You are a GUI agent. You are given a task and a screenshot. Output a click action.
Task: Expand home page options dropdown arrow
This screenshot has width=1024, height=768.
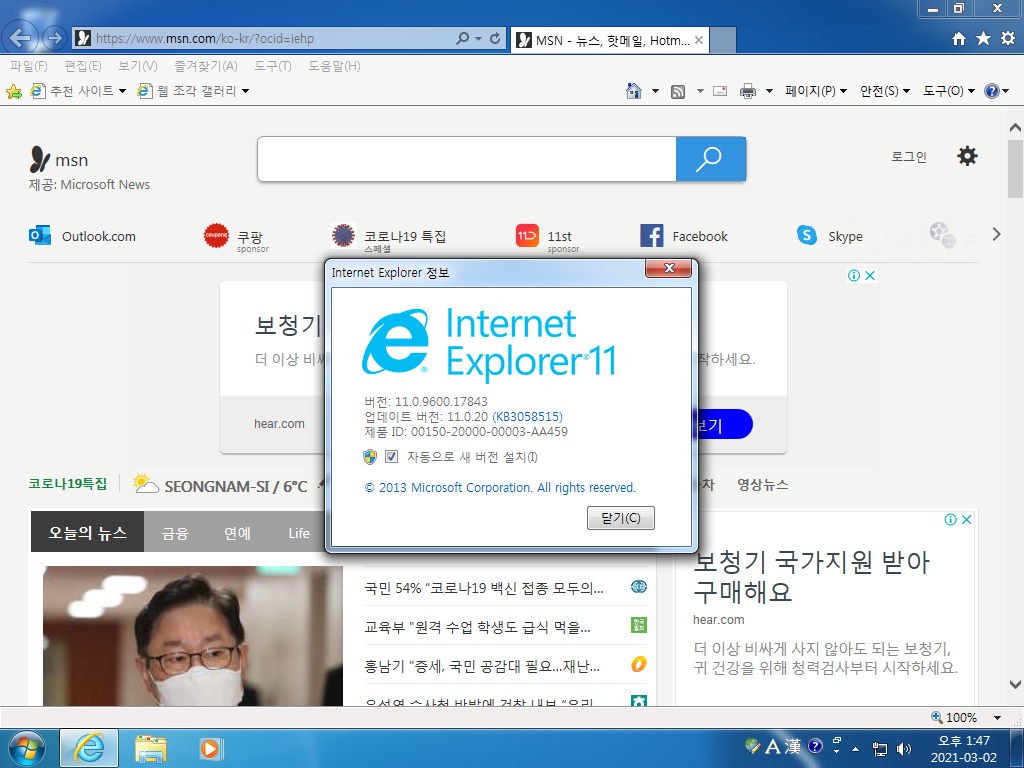(655, 91)
